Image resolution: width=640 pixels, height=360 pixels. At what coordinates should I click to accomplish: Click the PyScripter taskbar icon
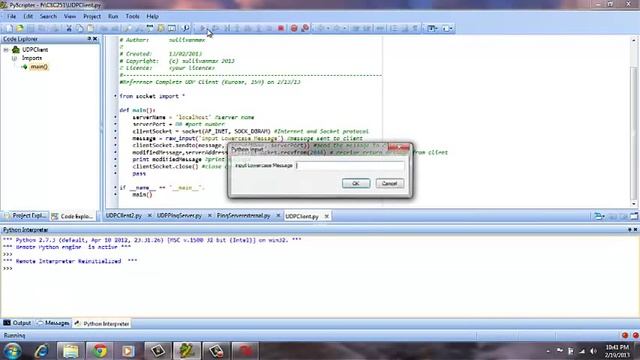point(187,351)
